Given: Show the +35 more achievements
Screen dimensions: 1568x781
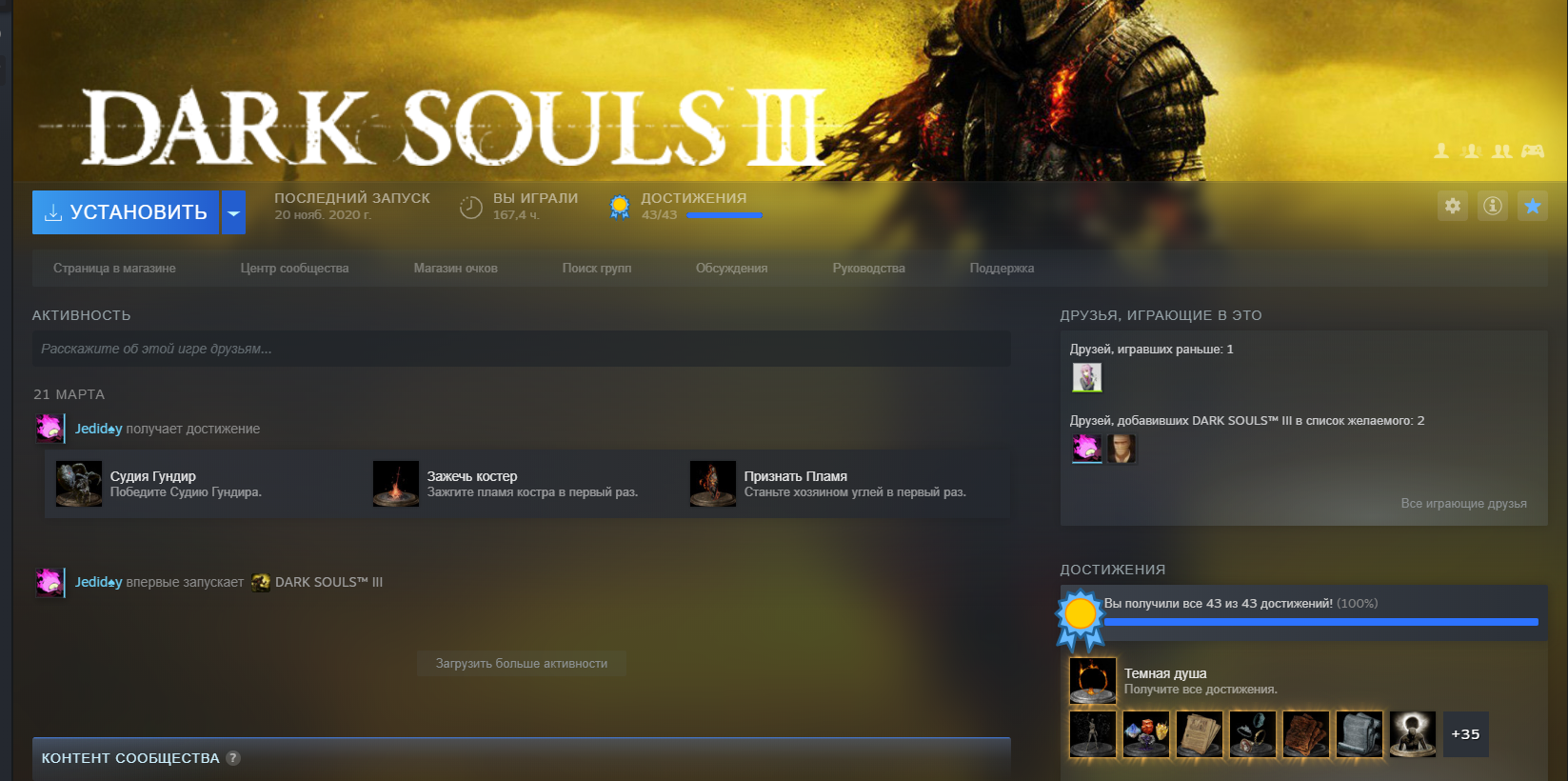Looking at the screenshot, I should tap(1466, 734).
